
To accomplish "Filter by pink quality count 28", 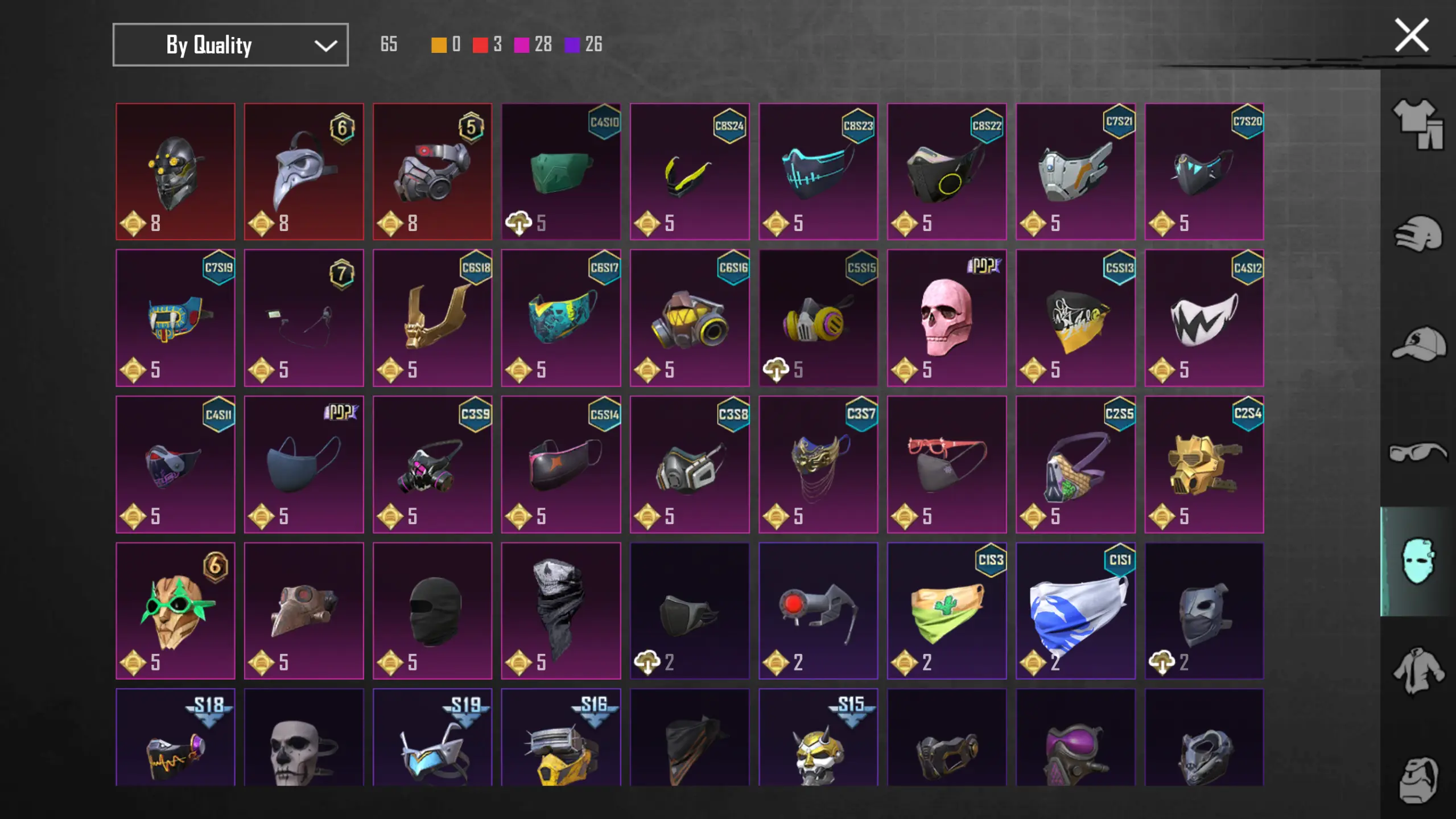I will click(x=533, y=44).
